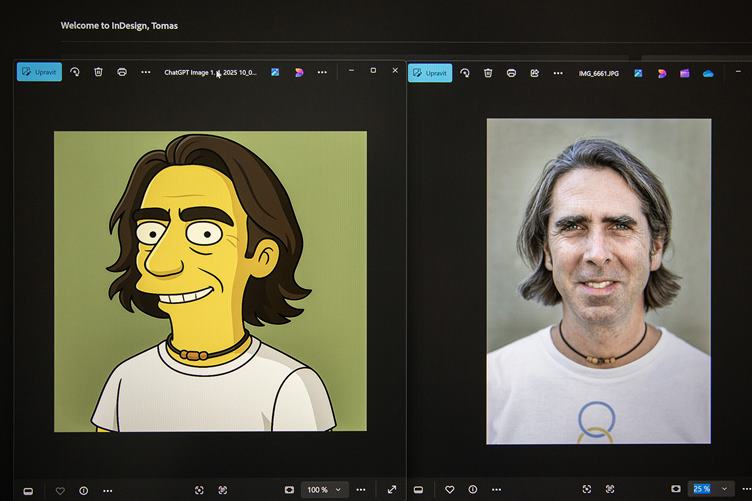Open Designer app icon in ChatGPT Image window

[275, 72]
